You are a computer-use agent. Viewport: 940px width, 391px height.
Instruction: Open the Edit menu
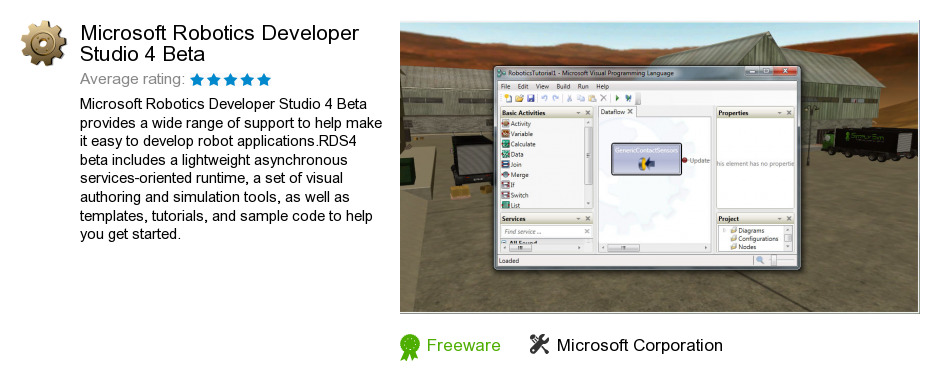(523, 86)
